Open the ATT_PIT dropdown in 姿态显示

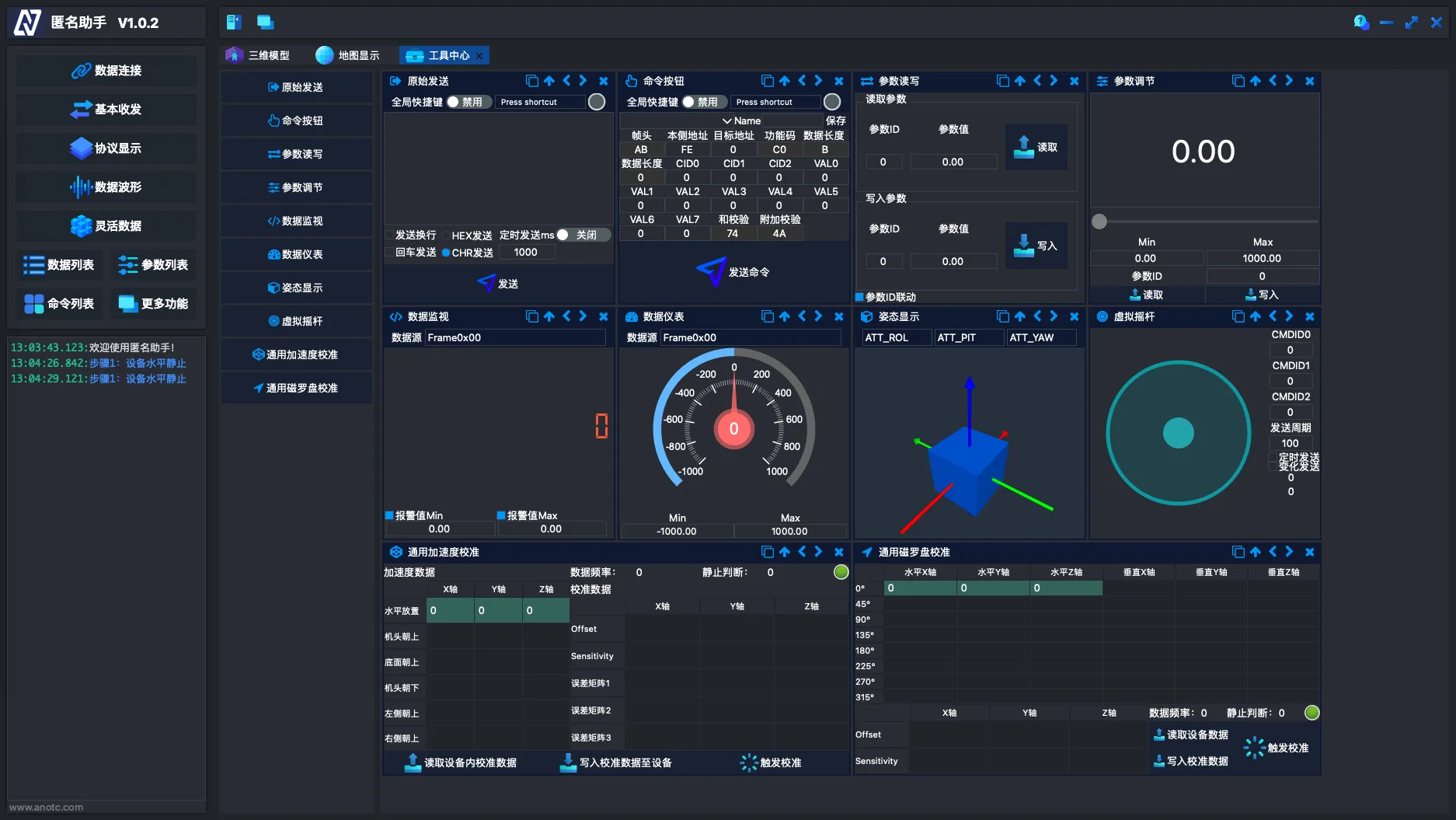click(969, 337)
